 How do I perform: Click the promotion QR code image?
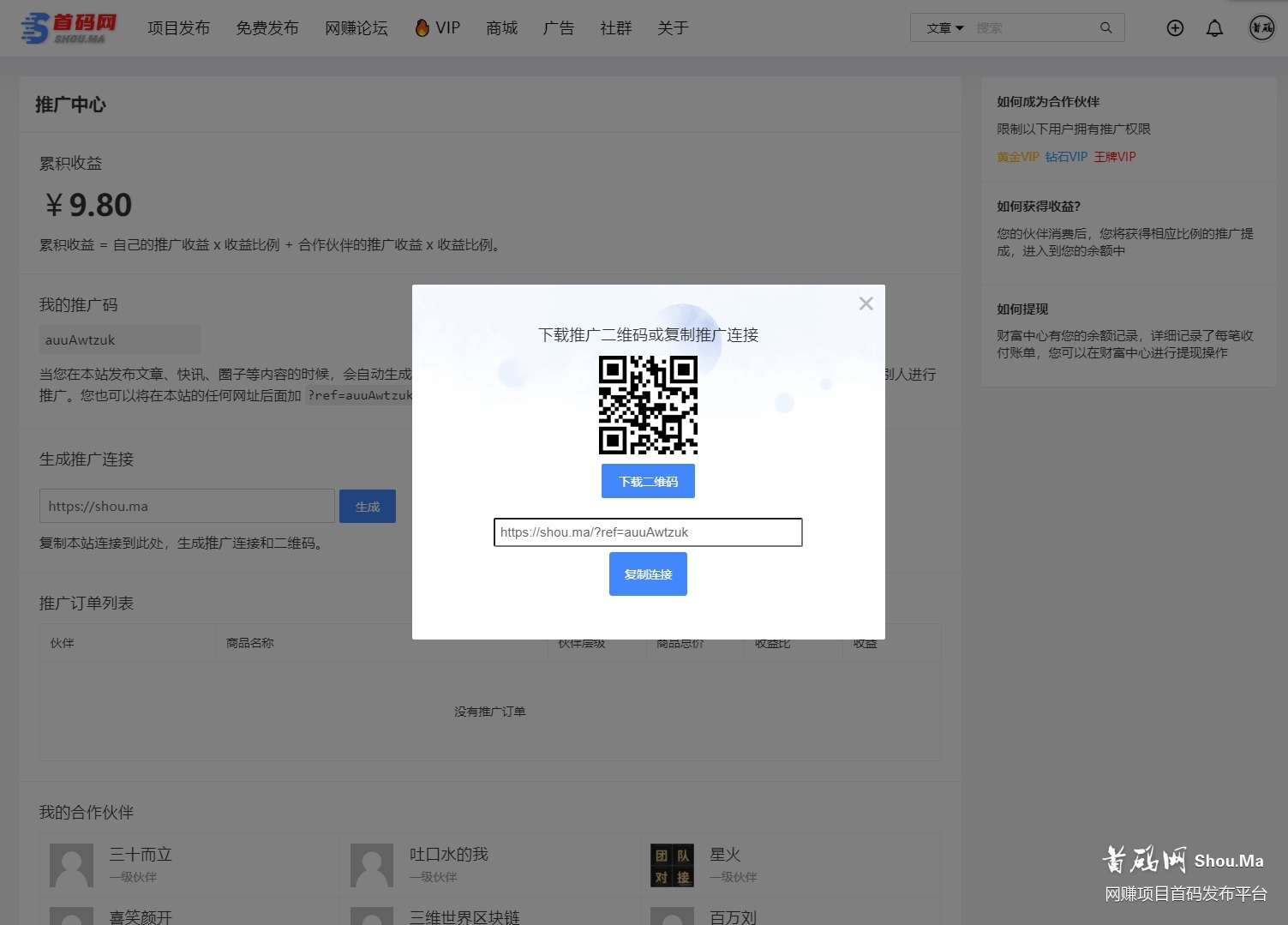[648, 404]
